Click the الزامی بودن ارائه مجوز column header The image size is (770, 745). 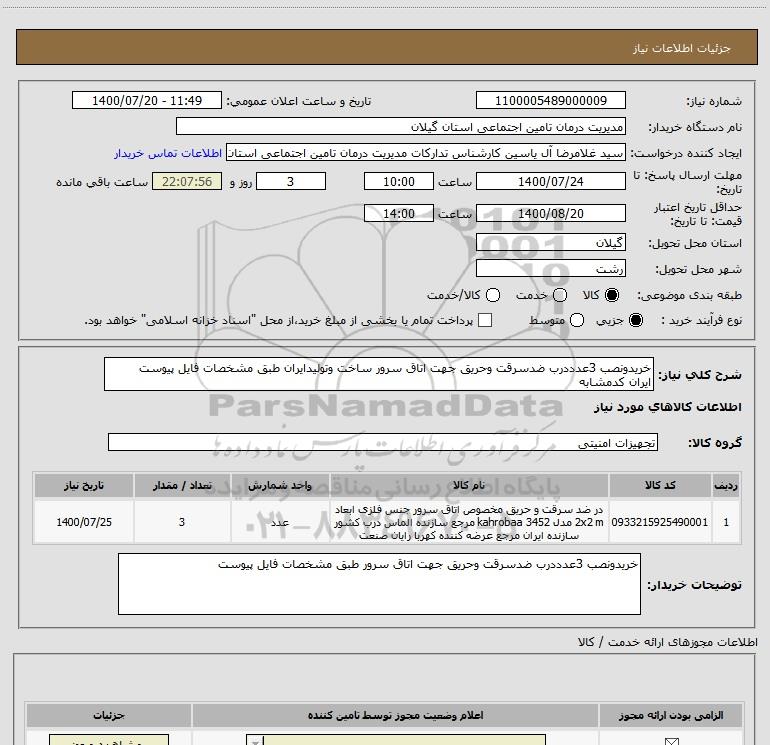pyautogui.click(x=671, y=715)
